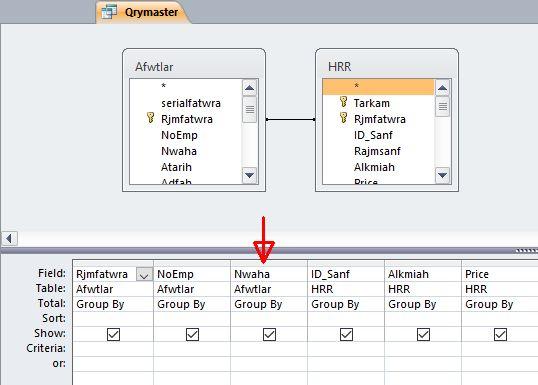
Task: Click the up arrow of HRR field list scrollbar
Action: (x=443, y=88)
